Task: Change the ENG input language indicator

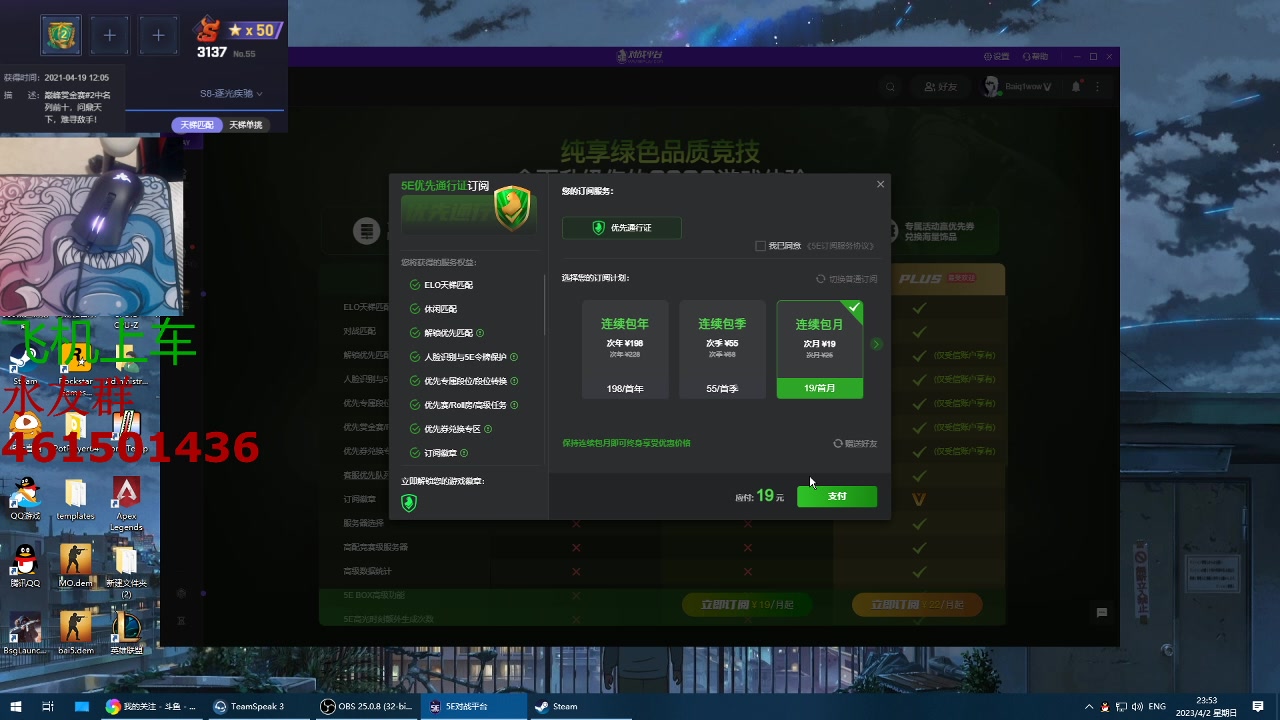Action: [x=1157, y=706]
